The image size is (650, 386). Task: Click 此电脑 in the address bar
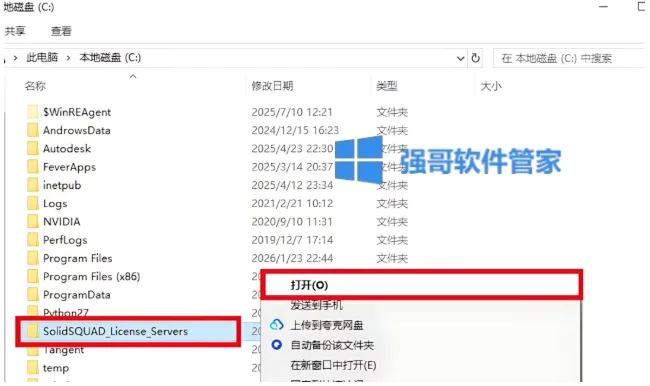42,58
